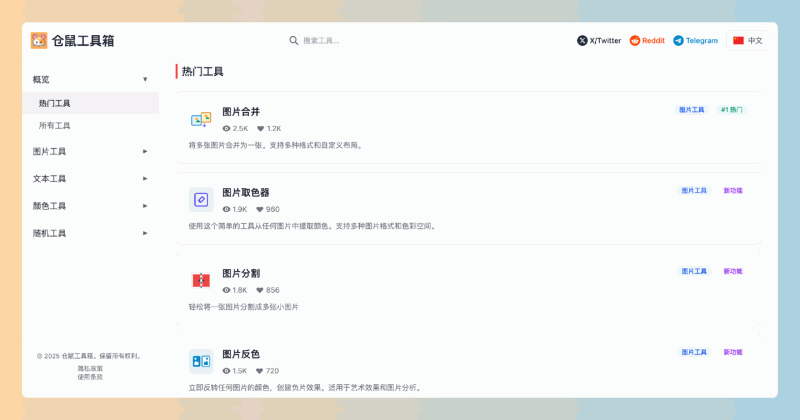Click the #1 热门 badge
This screenshot has height=420, width=800.
click(x=731, y=110)
